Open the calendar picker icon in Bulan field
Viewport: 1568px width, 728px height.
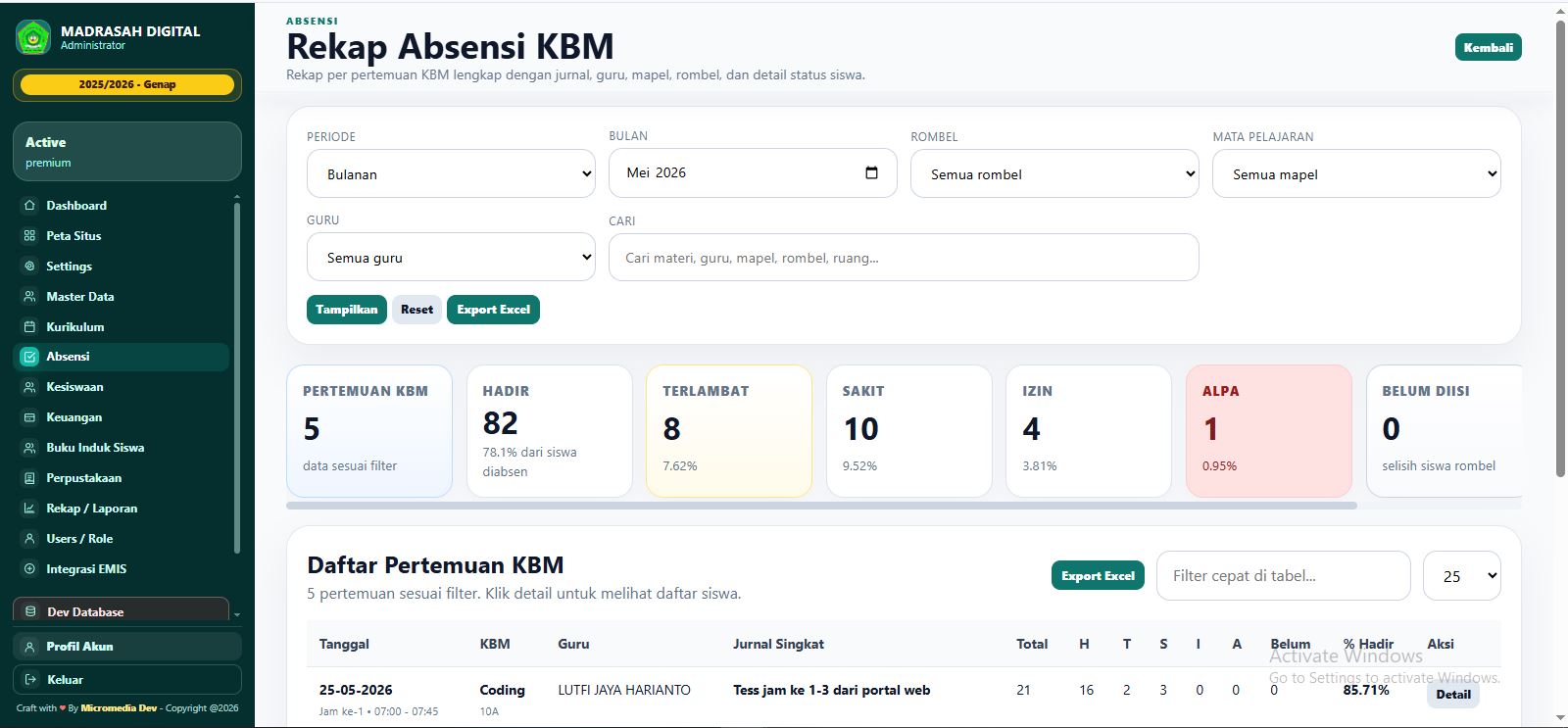click(x=871, y=172)
